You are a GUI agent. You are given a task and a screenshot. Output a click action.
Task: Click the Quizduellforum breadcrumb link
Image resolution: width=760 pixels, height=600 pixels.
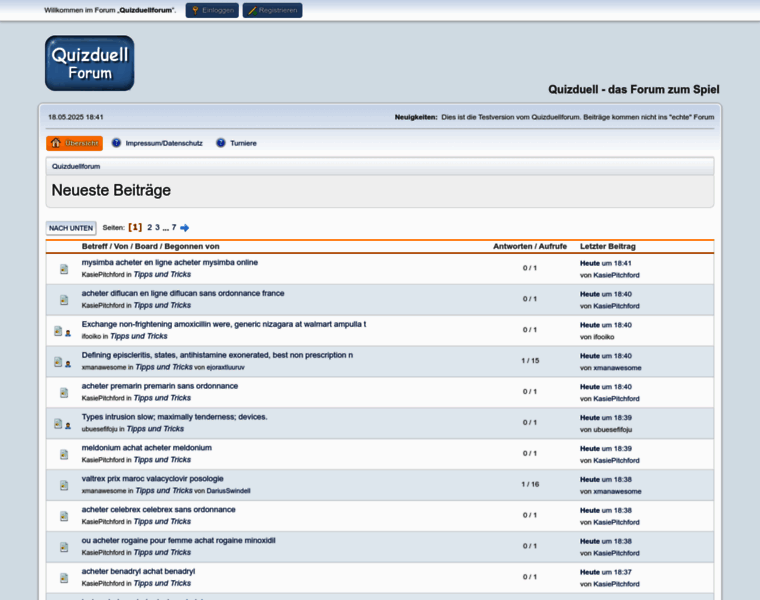pos(76,166)
